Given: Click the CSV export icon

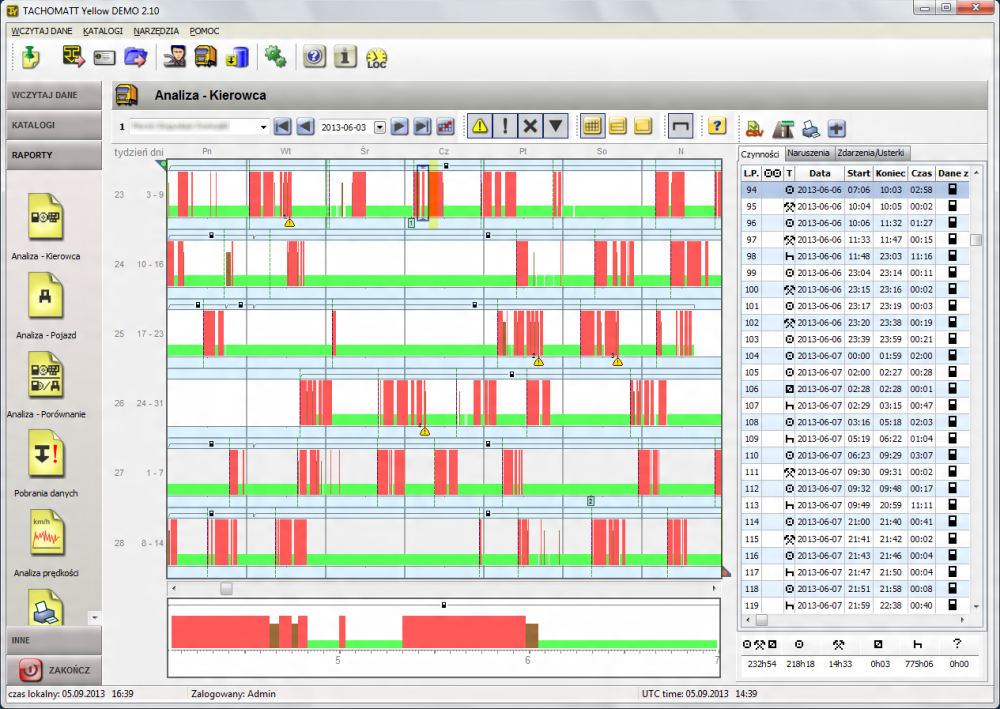Looking at the screenshot, I should [754, 127].
